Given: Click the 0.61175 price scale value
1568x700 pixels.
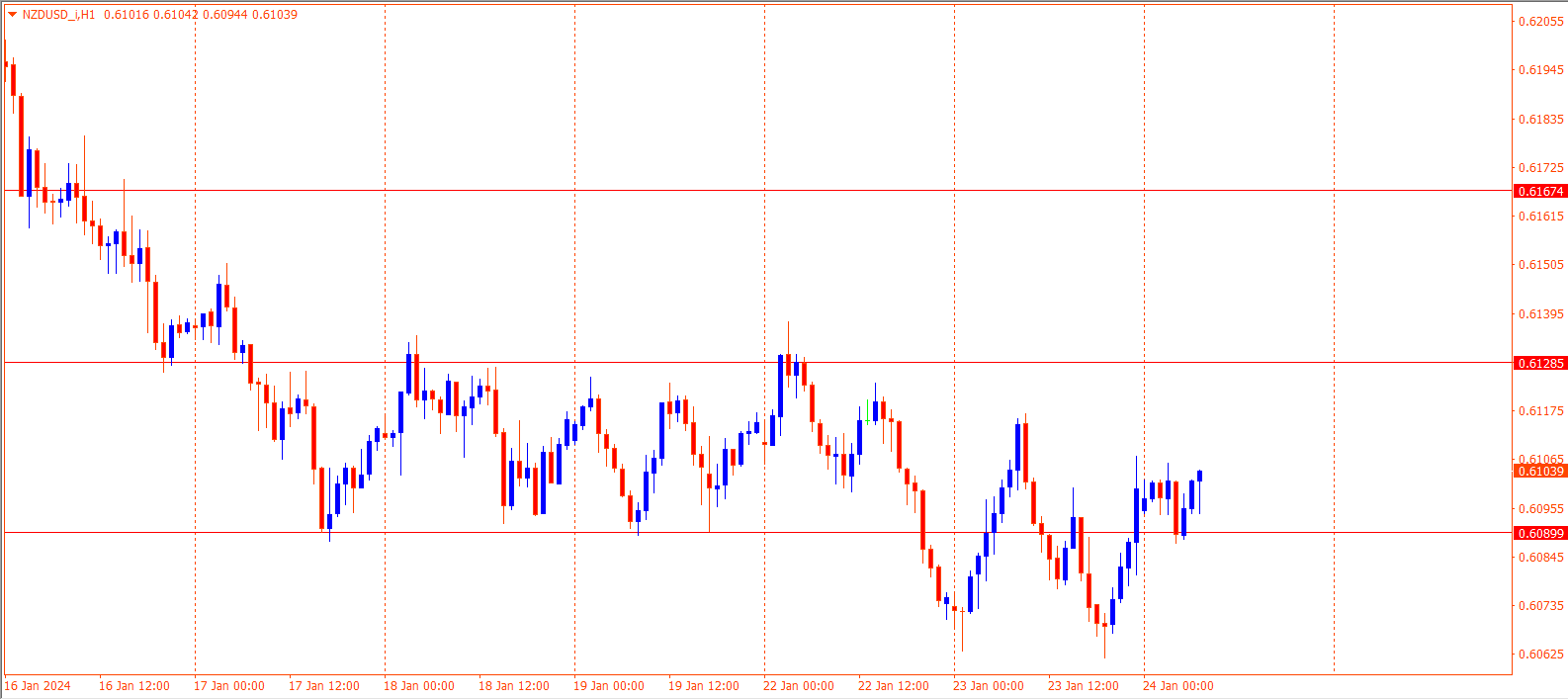Looking at the screenshot, I should coord(1541,410).
